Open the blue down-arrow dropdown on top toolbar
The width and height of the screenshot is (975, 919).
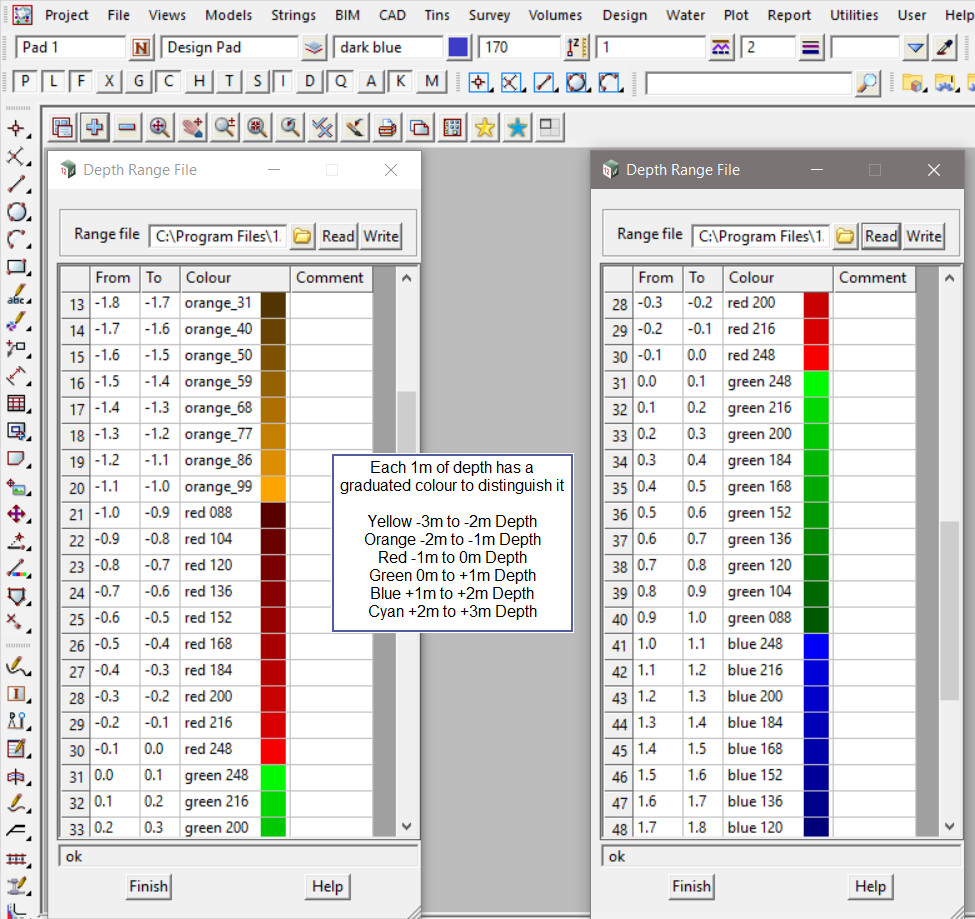pos(916,48)
